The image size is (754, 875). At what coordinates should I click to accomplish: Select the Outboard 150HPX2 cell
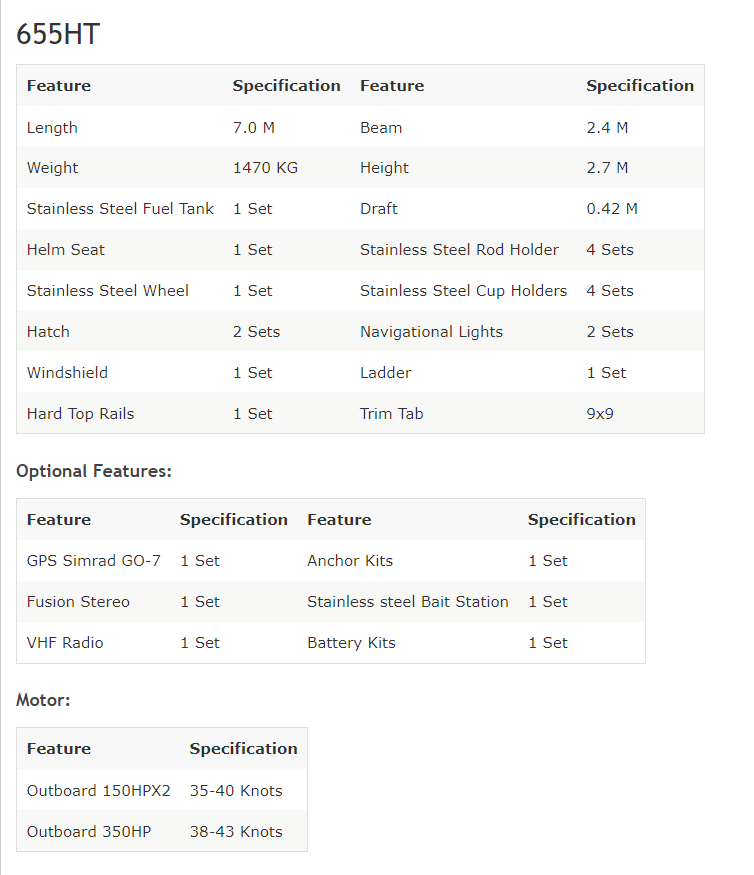tap(98, 791)
